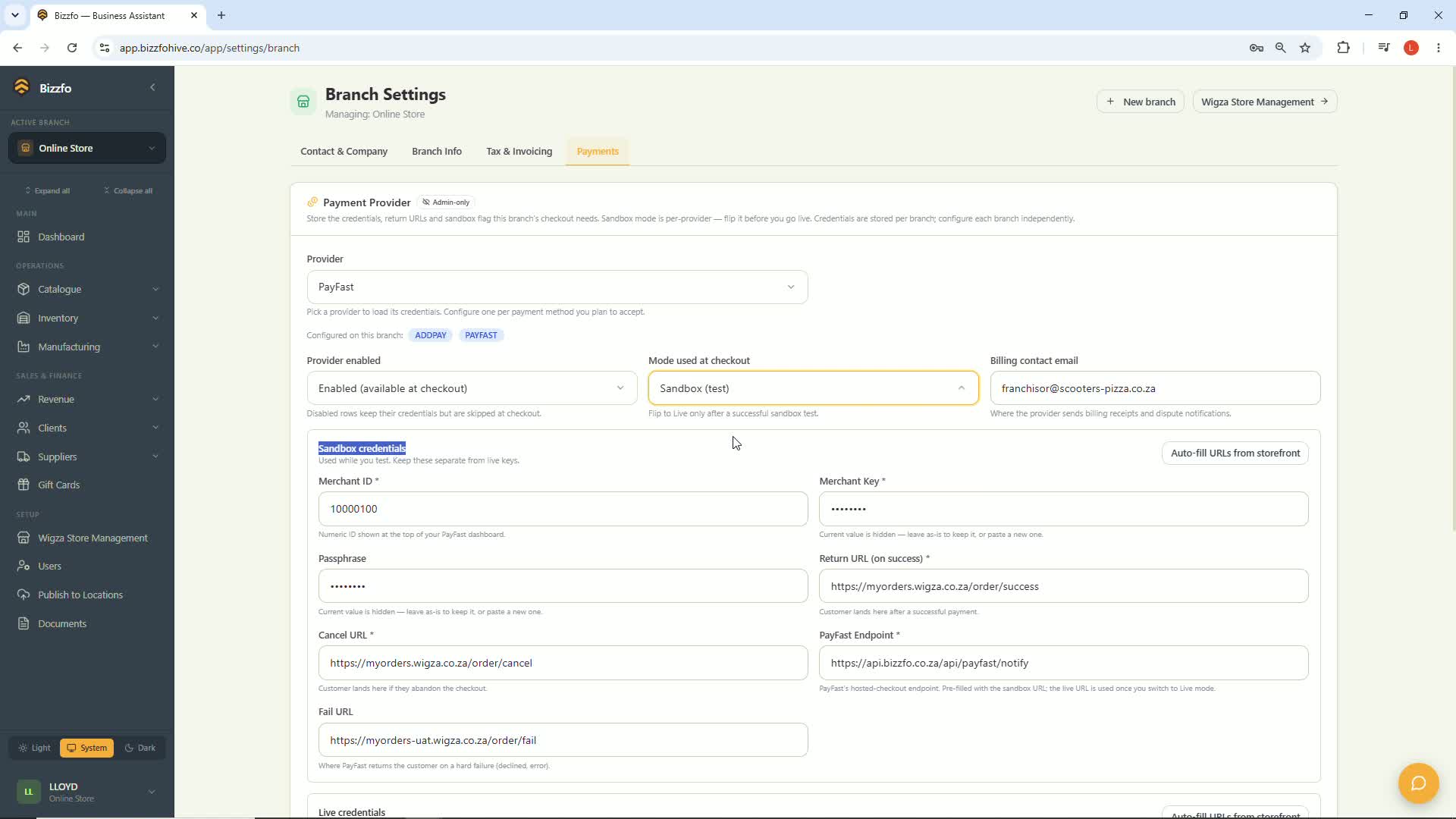
Task: Open the Provider dropdown showing PayFast
Action: (557, 287)
